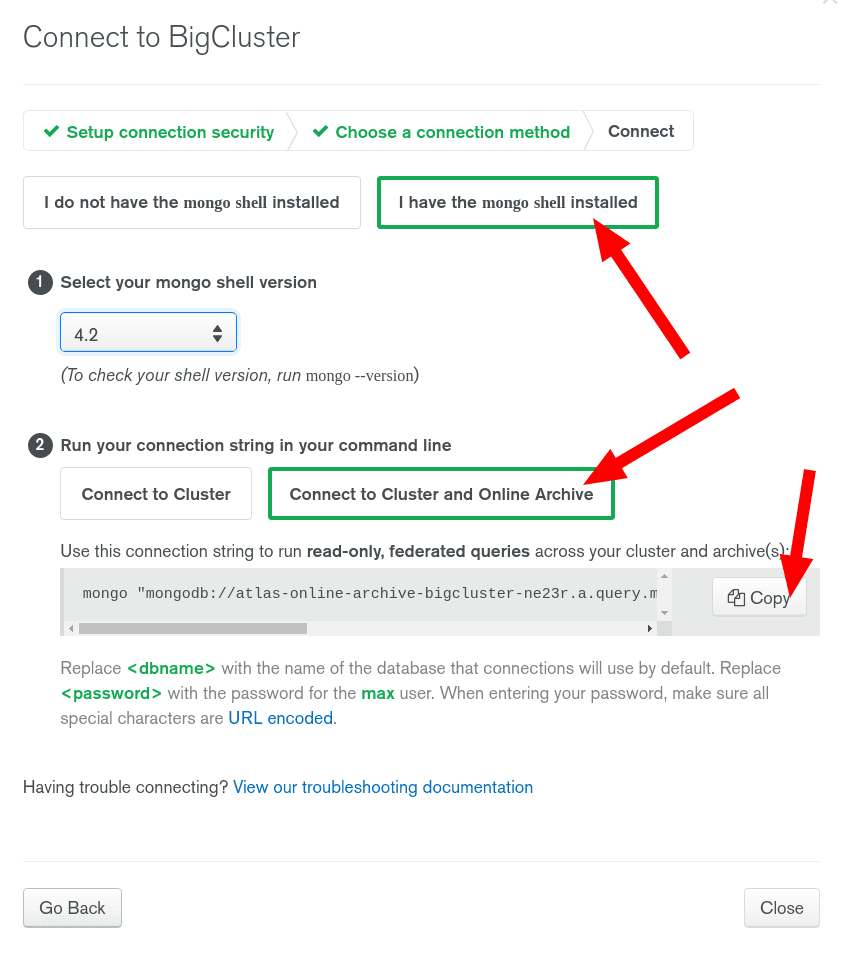Viewport: 850px width, 955px height.
Task: Click the connection string's left scroll arrow
Action: [70, 629]
